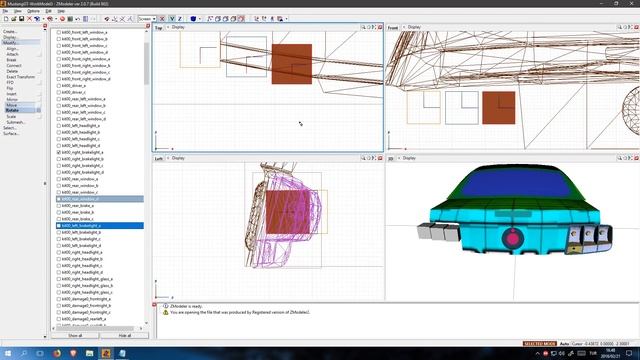Image resolution: width=640 pixels, height=360 pixels.
Task: Open the Front viewport name dropdown
Action: 393,28
